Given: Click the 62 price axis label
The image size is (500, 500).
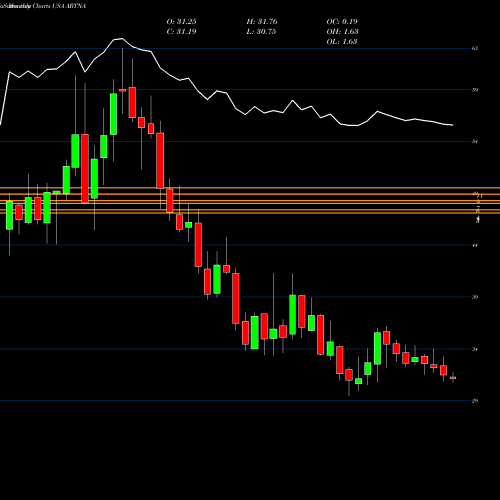Looking at the screenshot, I should coord(475,48).
